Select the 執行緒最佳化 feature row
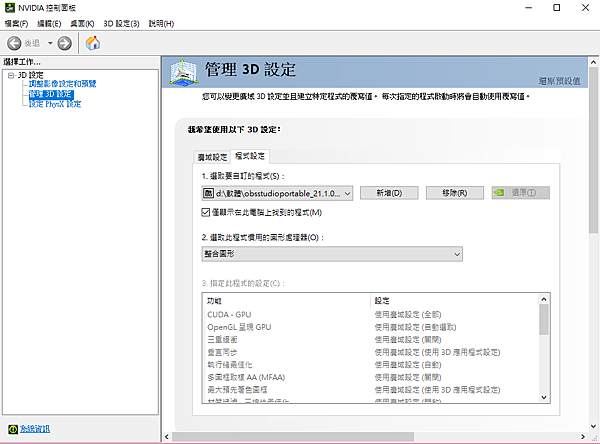Viewport: 600px width, 444px height. pos(370,365)
